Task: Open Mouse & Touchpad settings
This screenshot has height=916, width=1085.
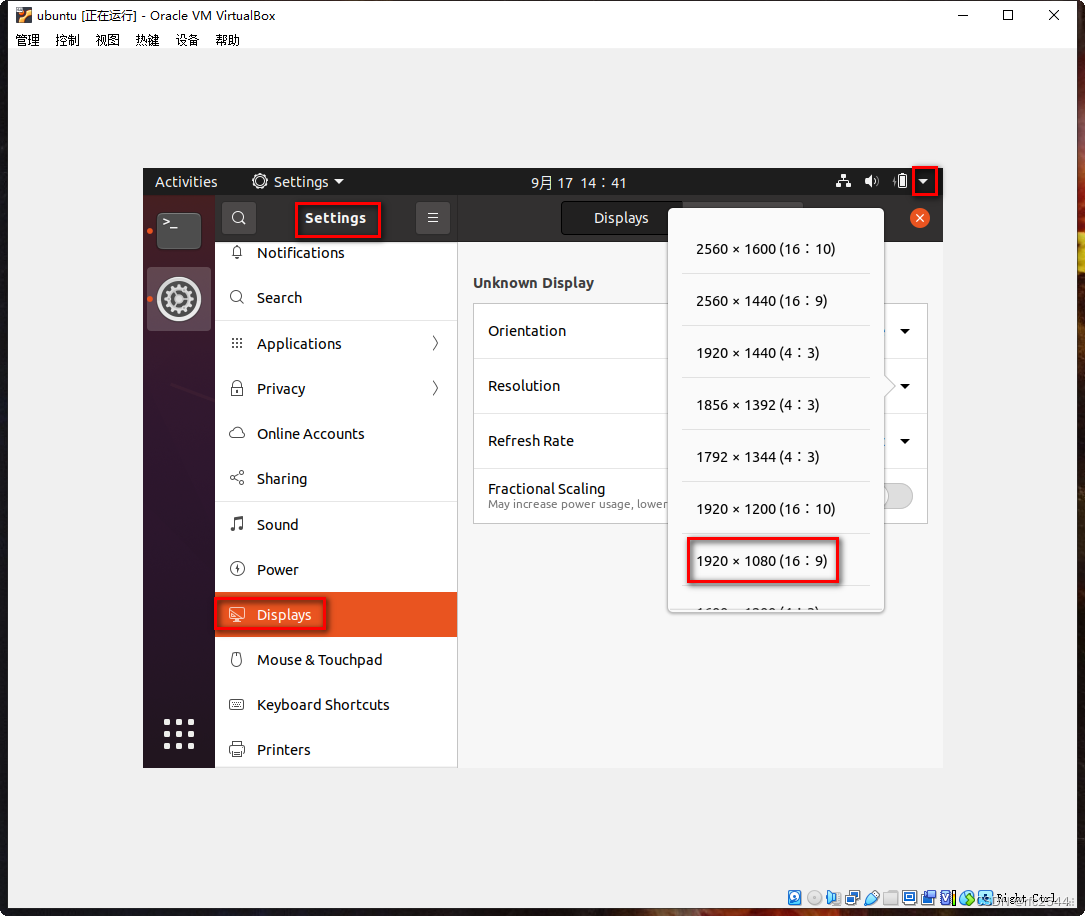Action: (x=336, y=659)
